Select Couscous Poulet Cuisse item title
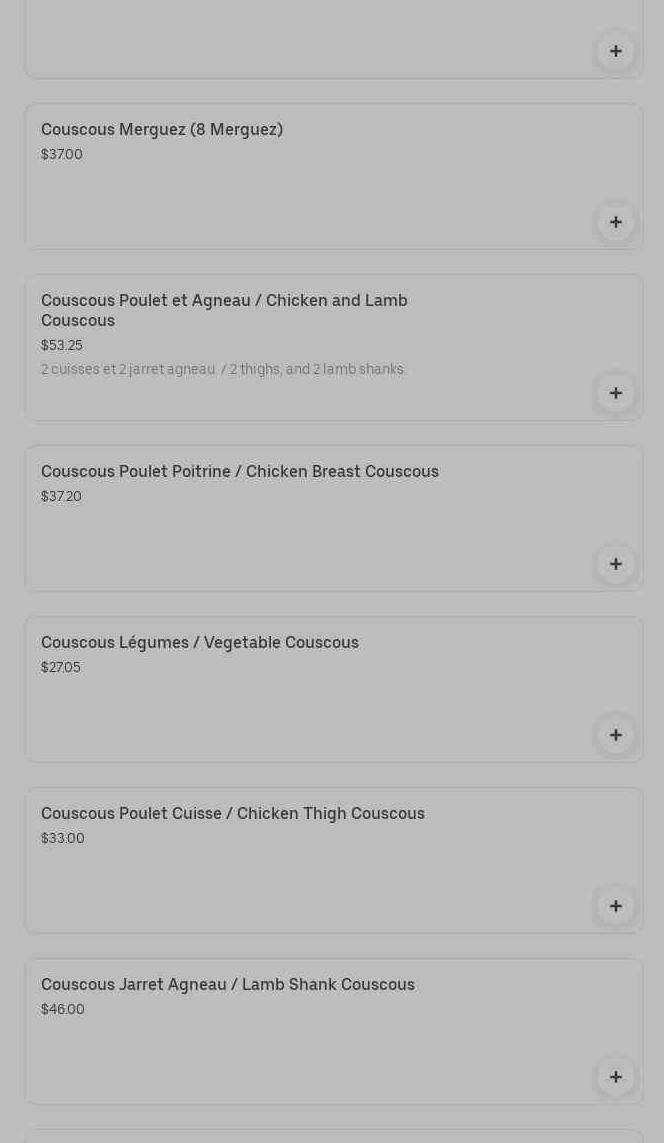664x1143 pixels. point(233,814)
